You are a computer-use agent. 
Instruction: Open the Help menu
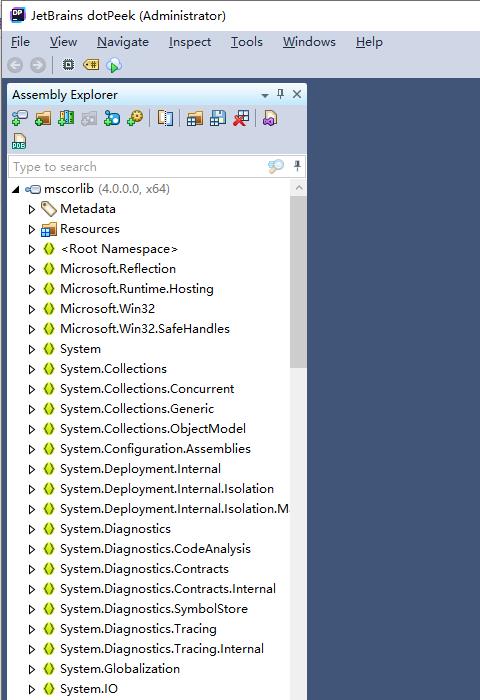[369, 42]
